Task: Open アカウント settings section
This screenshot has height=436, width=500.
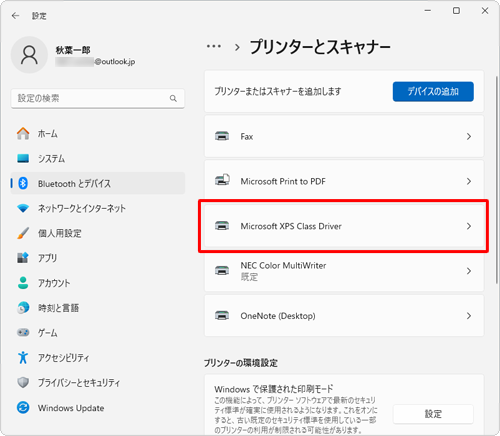Action: pos(98,283)
